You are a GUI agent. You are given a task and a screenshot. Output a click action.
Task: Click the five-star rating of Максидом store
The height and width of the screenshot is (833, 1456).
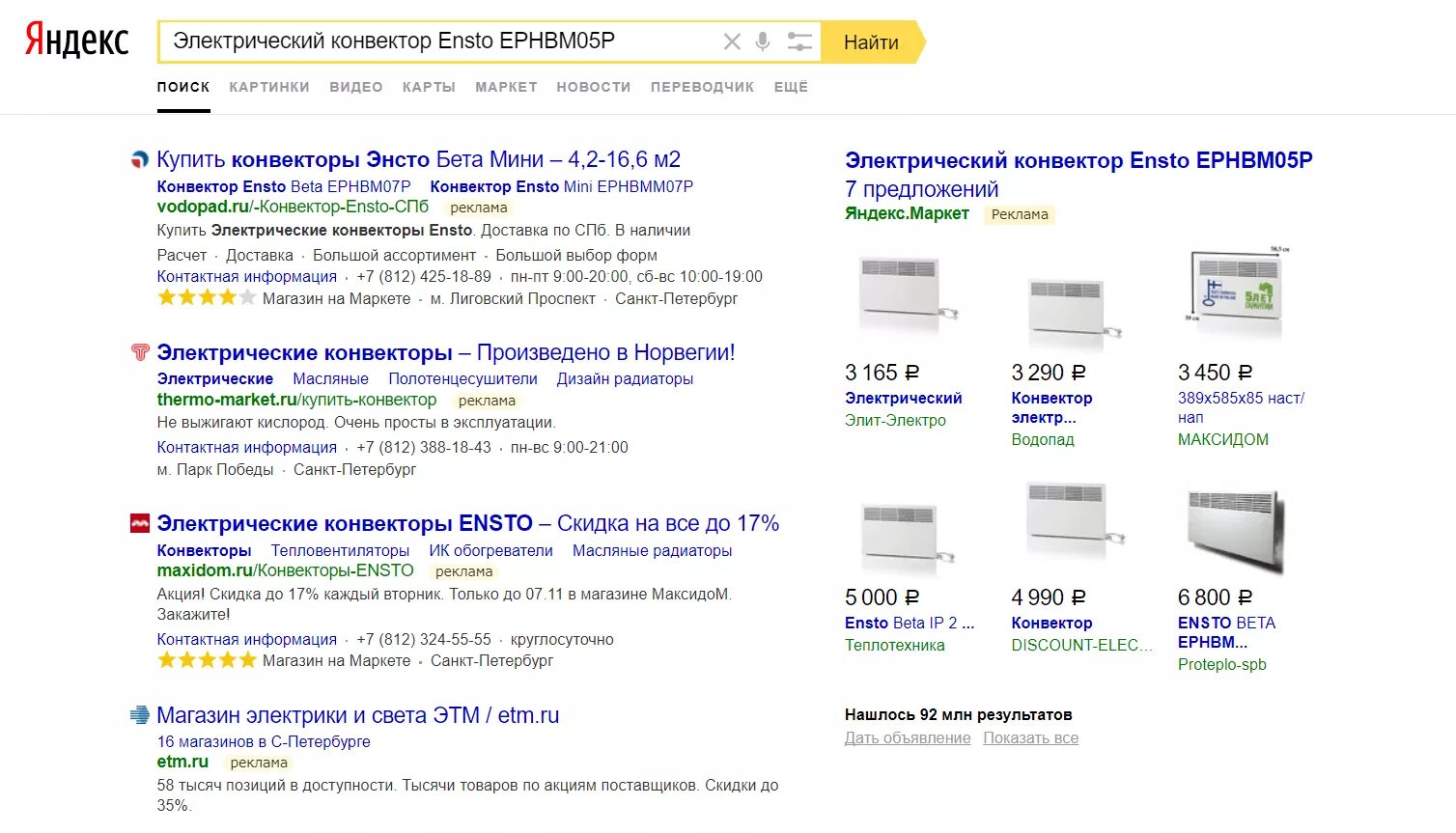coord(207,660)
